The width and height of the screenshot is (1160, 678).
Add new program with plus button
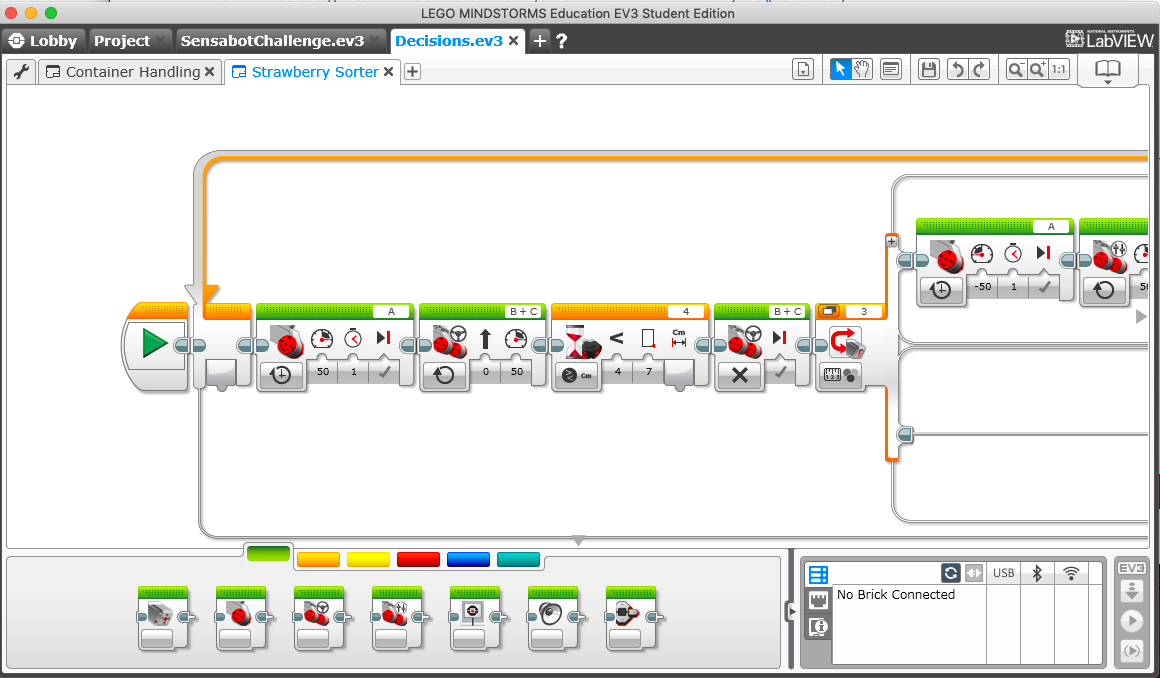pos(413,72)
